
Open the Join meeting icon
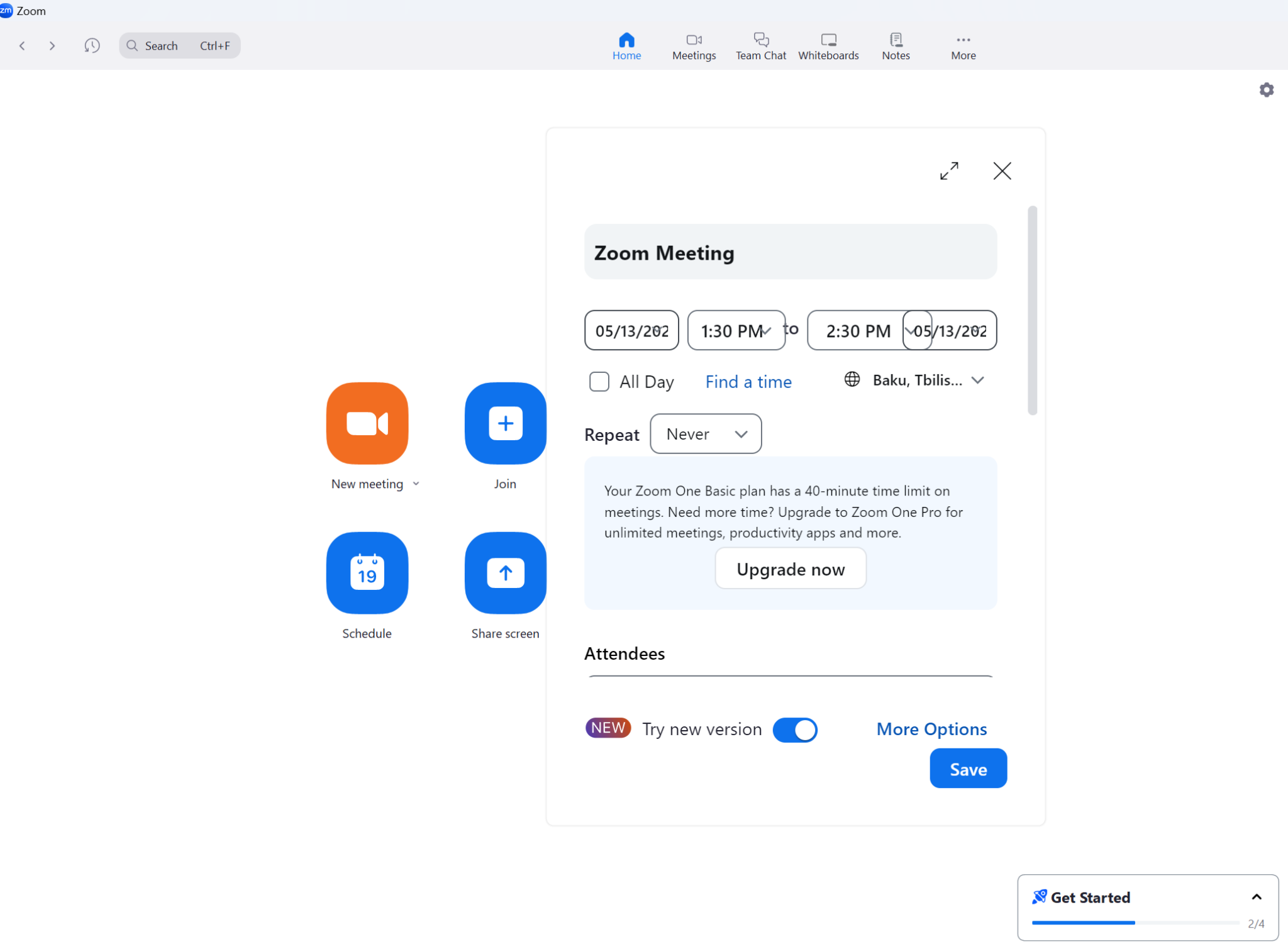point(505,423)
